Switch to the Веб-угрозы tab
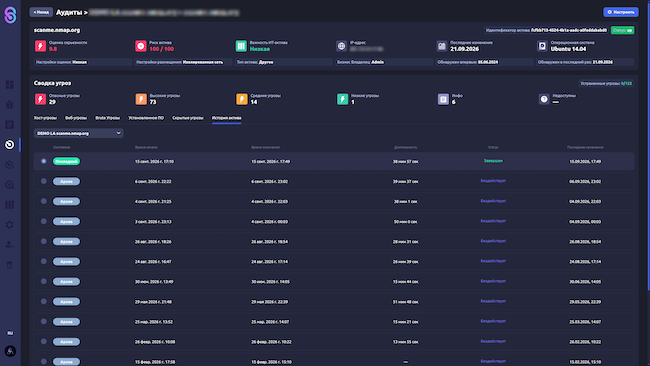650x366 pixels. 76,118
